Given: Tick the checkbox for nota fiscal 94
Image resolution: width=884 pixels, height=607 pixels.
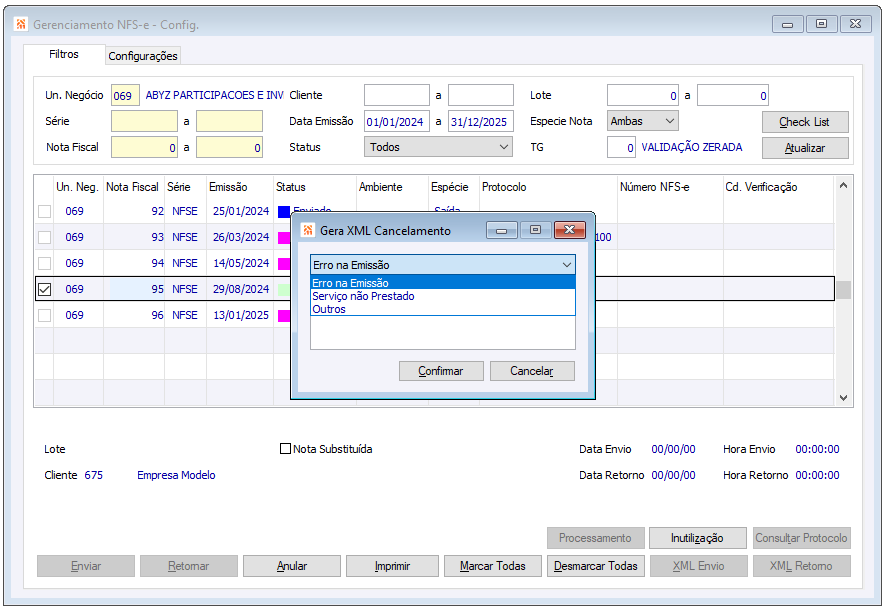Looking at the screenshot, I should point(45,263).
